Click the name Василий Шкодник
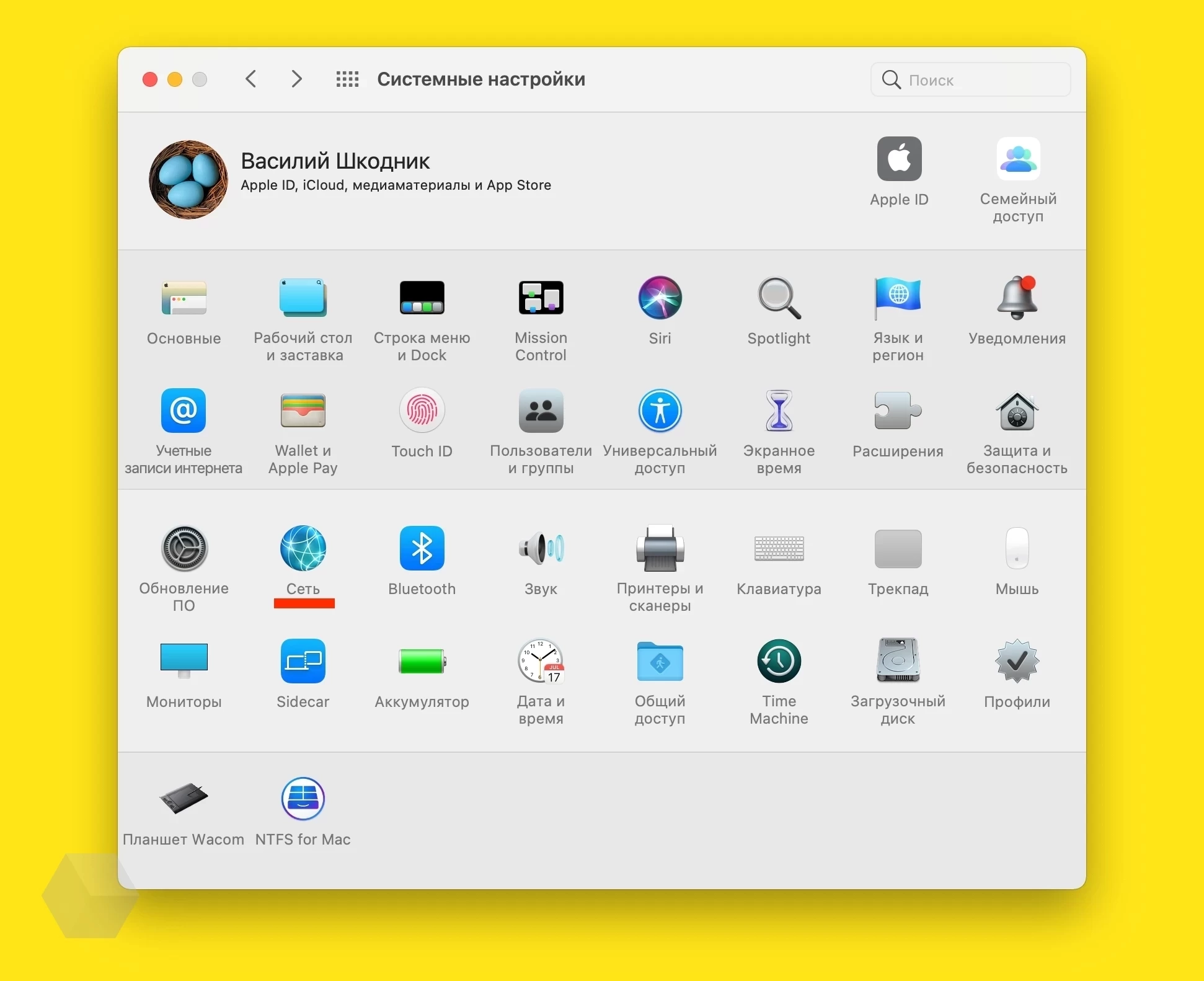Screen dimensions: 1204x981 coord(335,161)
